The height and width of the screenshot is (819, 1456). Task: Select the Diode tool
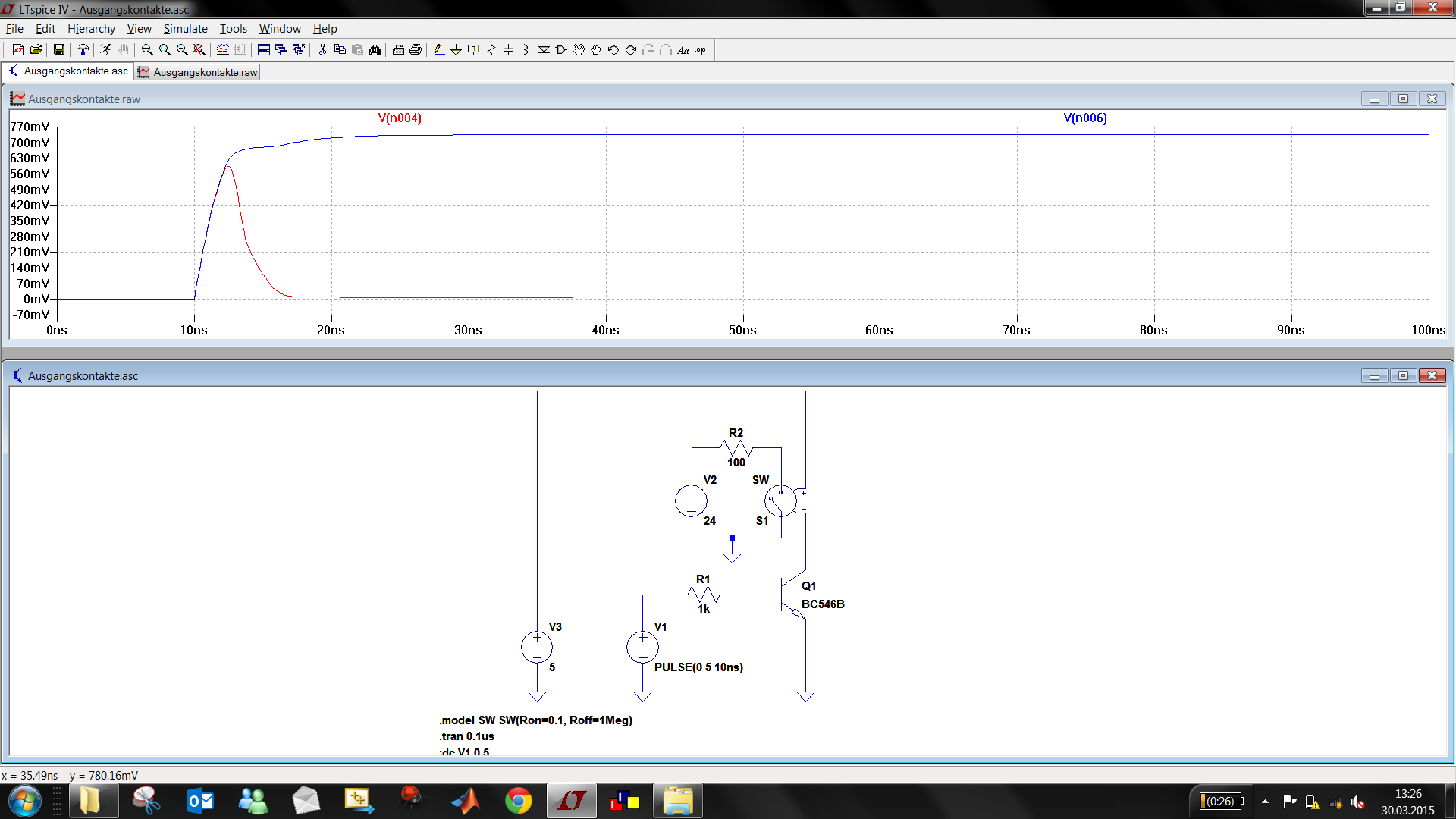point(544,50)
